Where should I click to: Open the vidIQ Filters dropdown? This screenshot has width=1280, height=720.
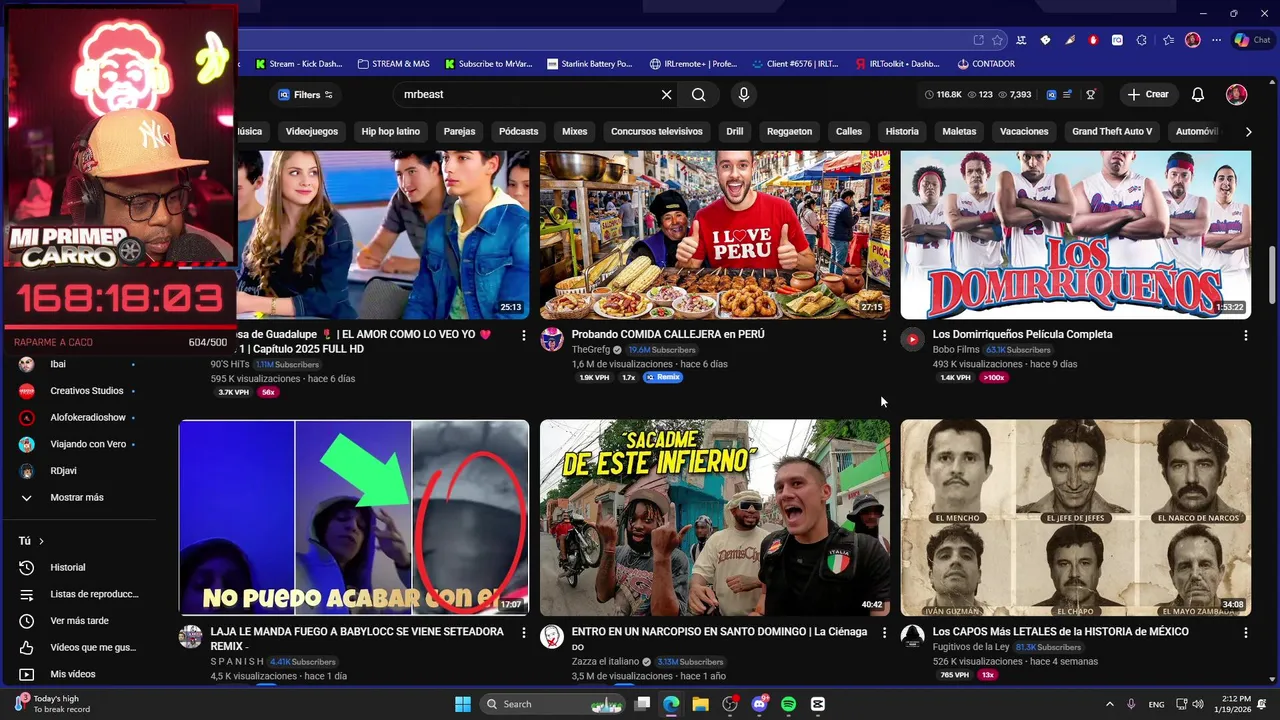tap(305, 95)
